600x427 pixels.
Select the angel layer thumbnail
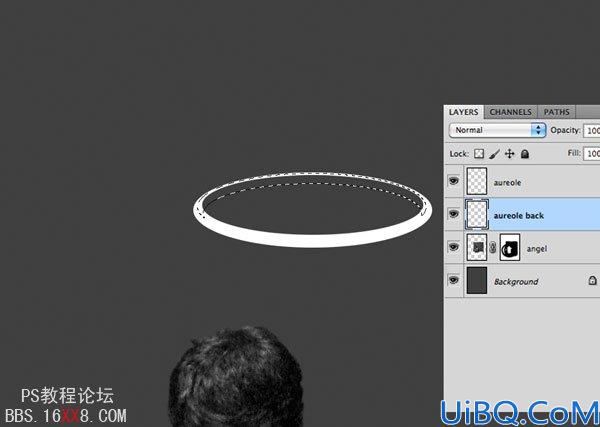[477, 247]
